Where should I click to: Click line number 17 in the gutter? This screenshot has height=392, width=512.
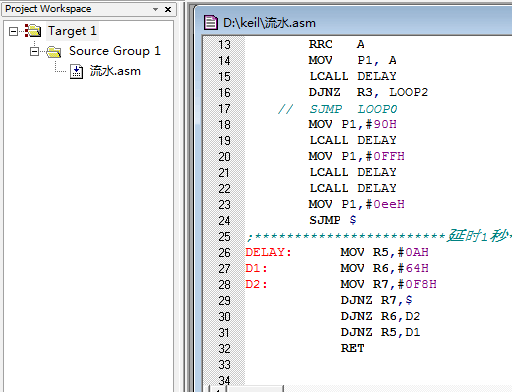tap(224, 109)
